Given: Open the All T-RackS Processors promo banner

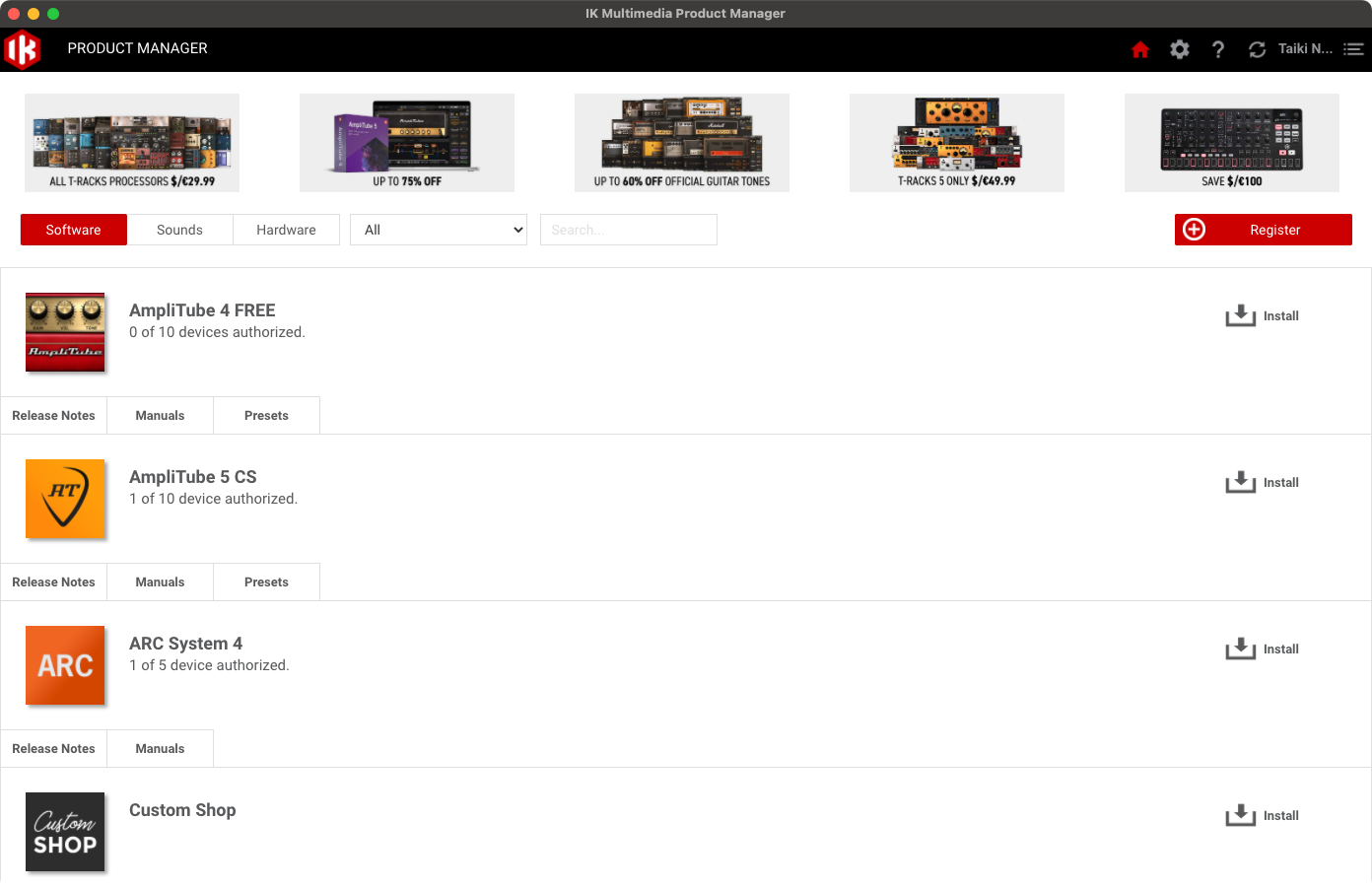Looking at the screenshot, I should point(132,143).
